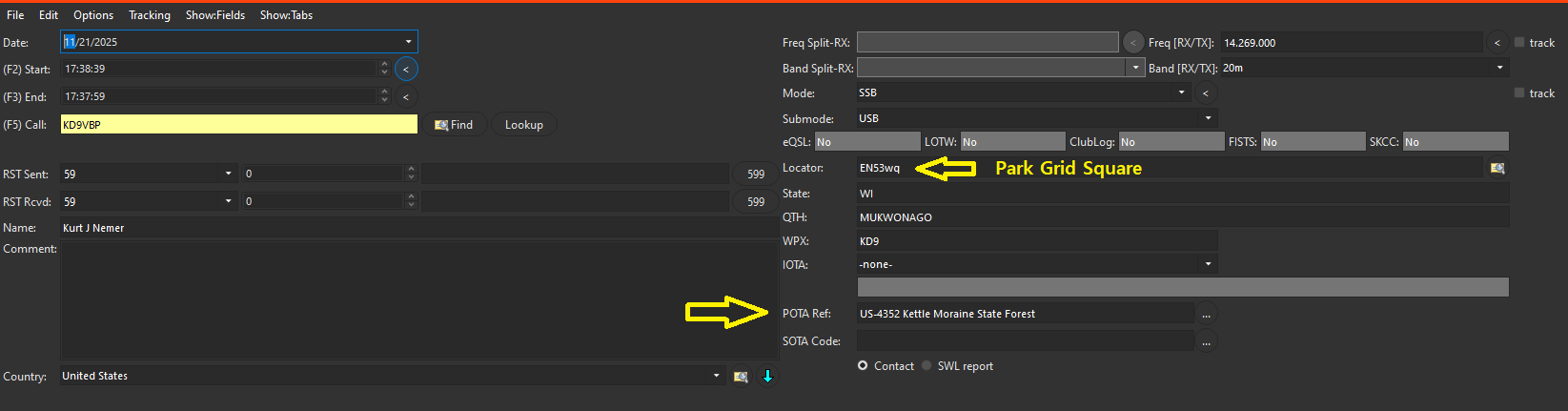Click the blue down-arrow icon beside Country
Image resolution: width=1568 pixels, height=411 pixels.
pos(767,377)
